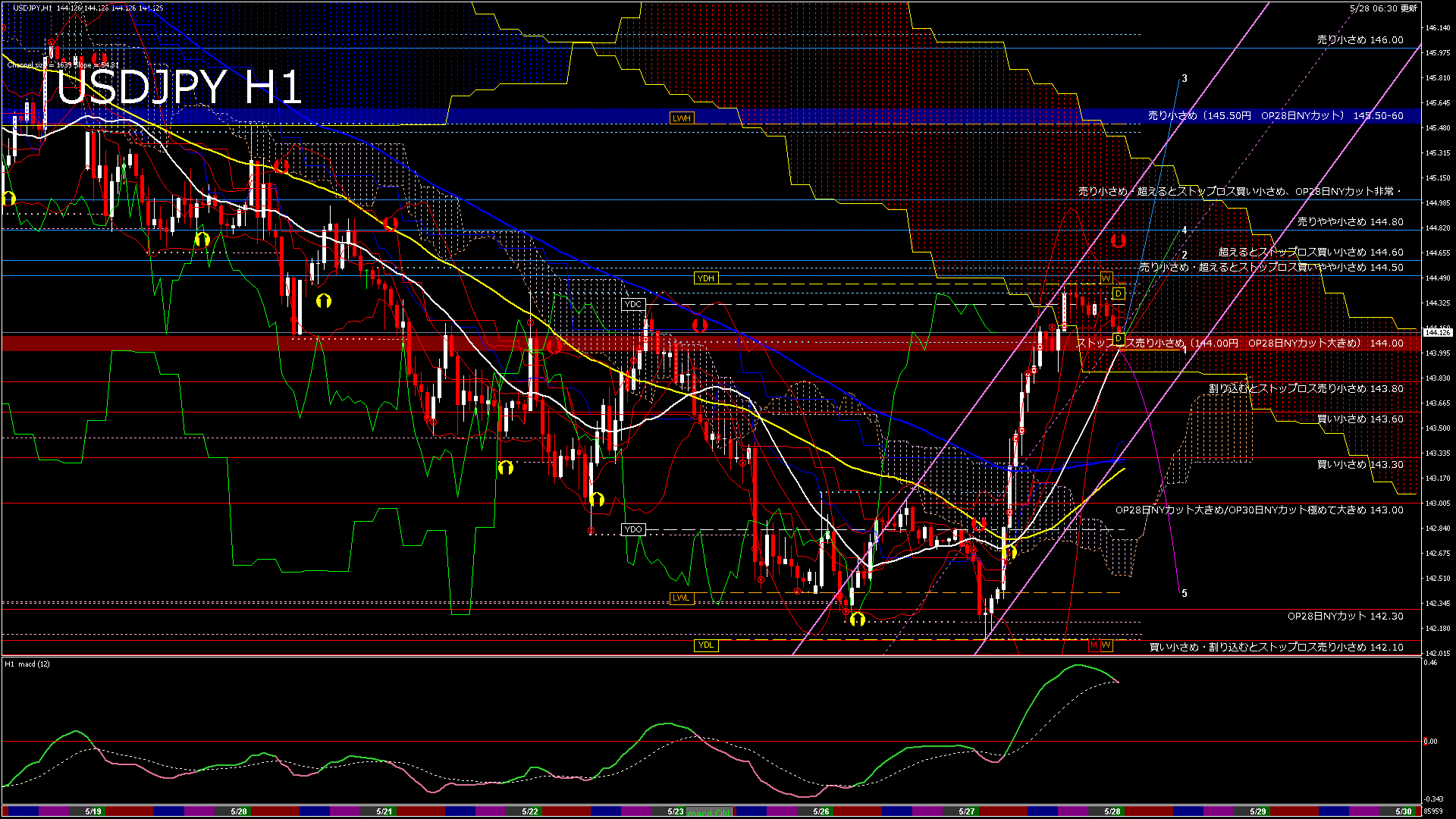Select Elliott wave label 1

tap(1185, 350)
